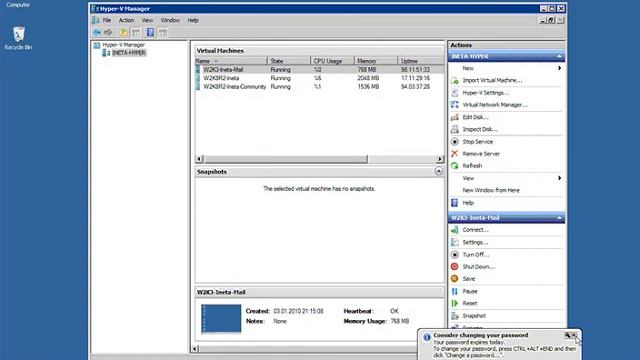Click the Stop Service icon
This screenshot has width=640, height=360.
455,142
